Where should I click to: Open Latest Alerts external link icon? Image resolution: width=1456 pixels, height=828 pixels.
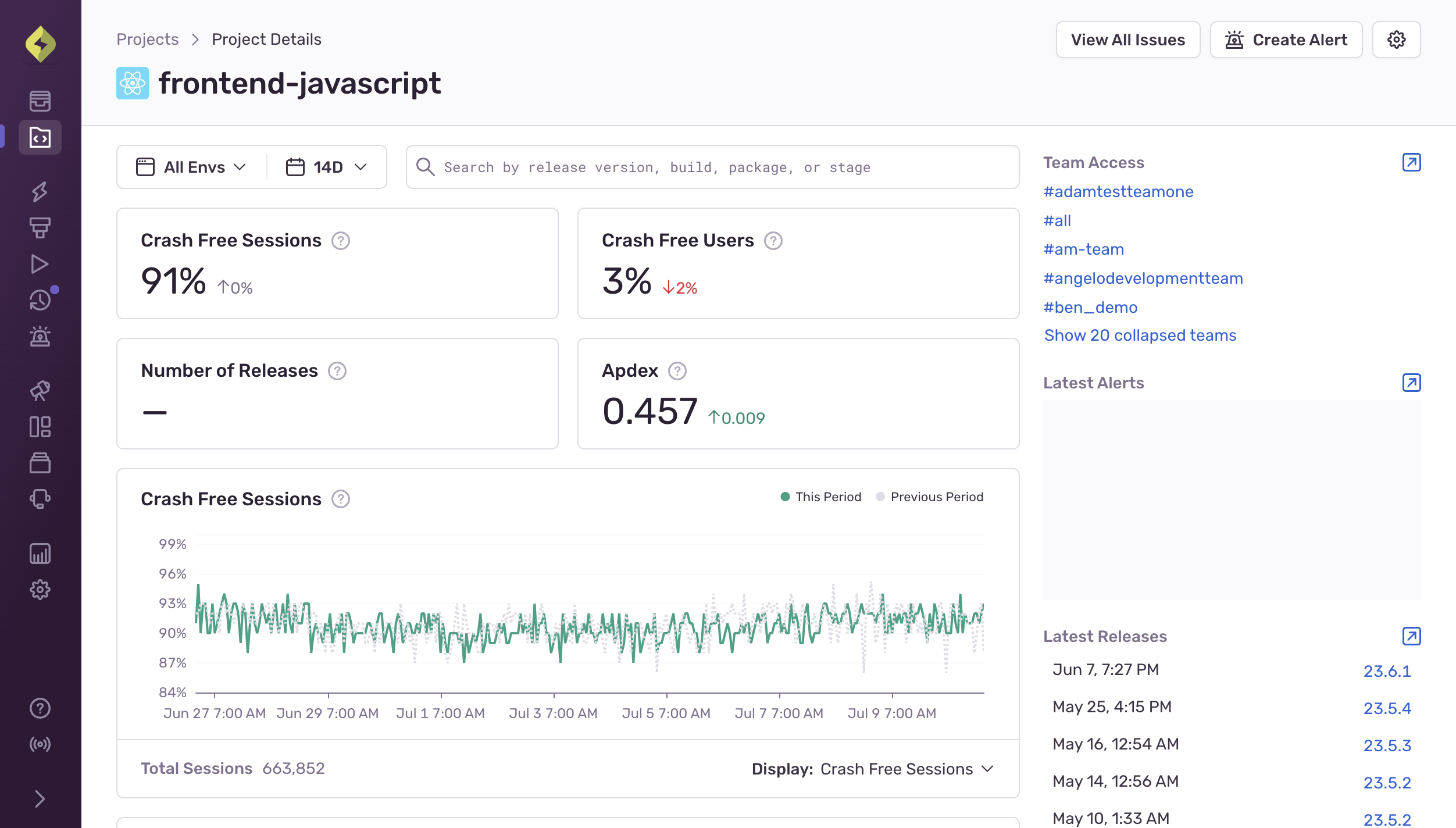click(1411, 383)
